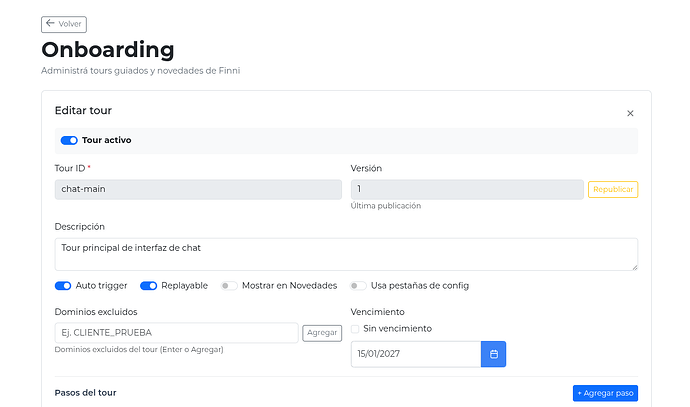Click the Agregar domain button
The height and width of the screenshot is (407, 690).
click(322, 333)
